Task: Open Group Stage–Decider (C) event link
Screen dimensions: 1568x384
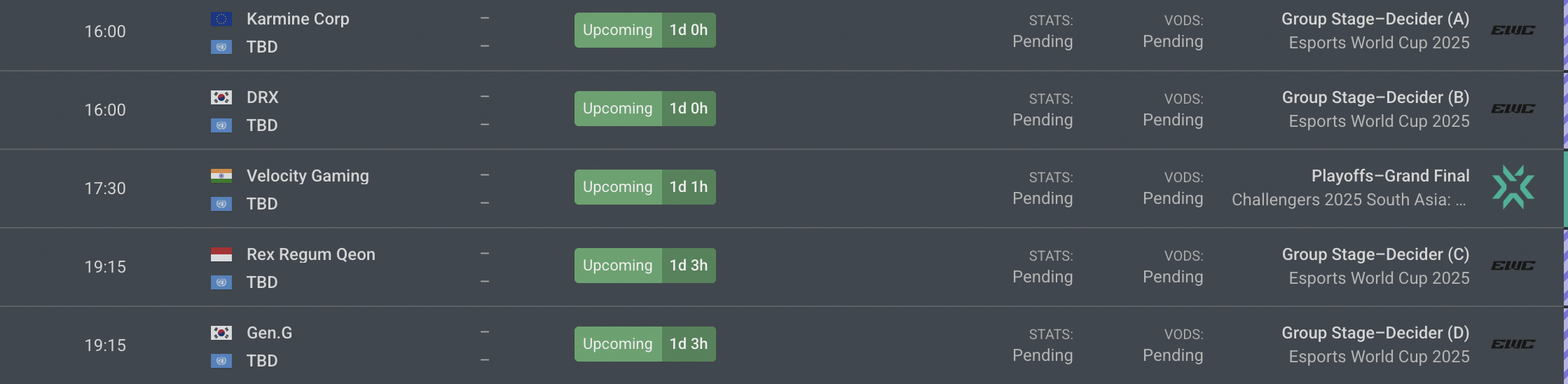Action: (1375, 254)
